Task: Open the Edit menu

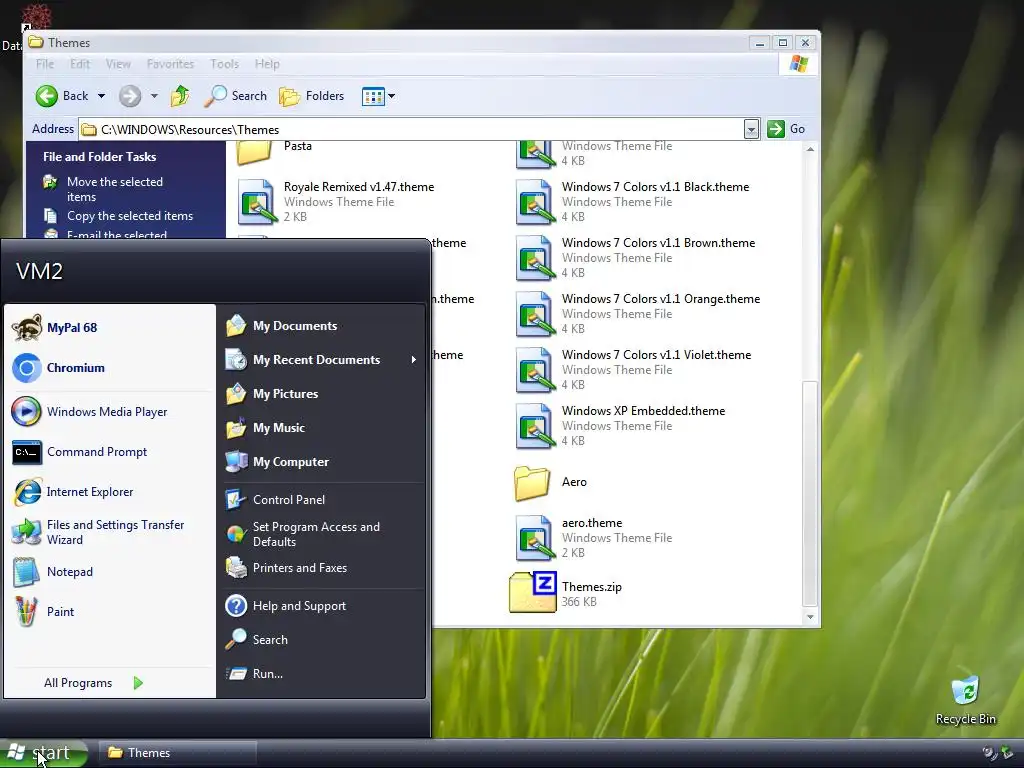Action: click(80, 64)
